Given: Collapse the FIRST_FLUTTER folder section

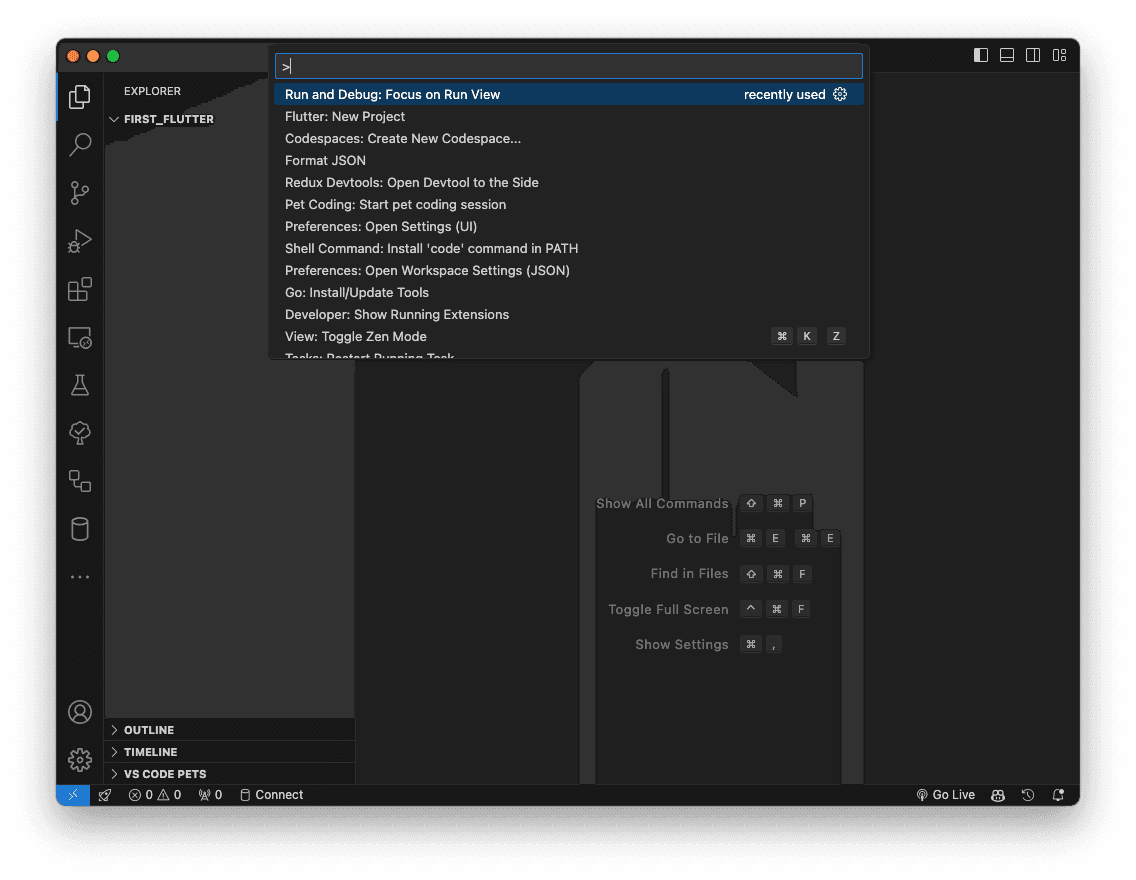Looking at the screenshot, I should (x=168, y=119).
